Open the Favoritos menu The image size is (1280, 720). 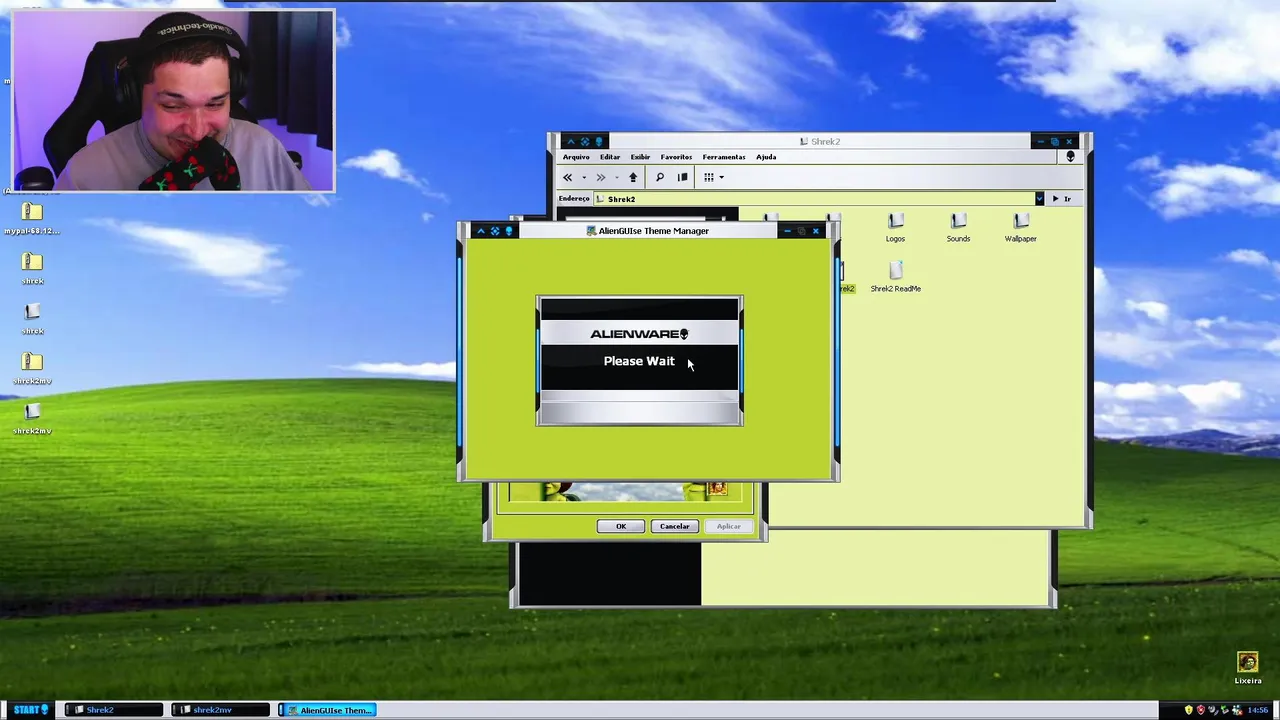click(x=676, y=157)
